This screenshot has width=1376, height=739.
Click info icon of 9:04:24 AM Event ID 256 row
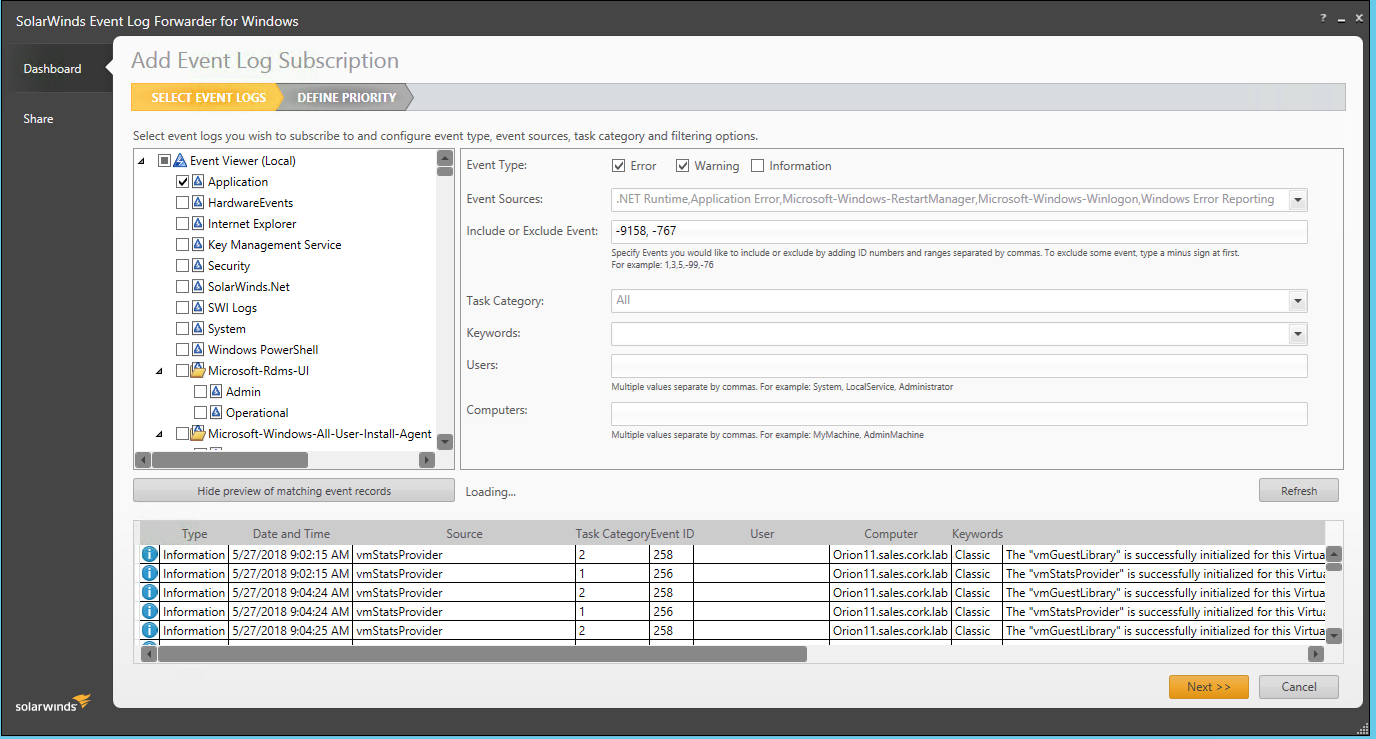(150, 611)
